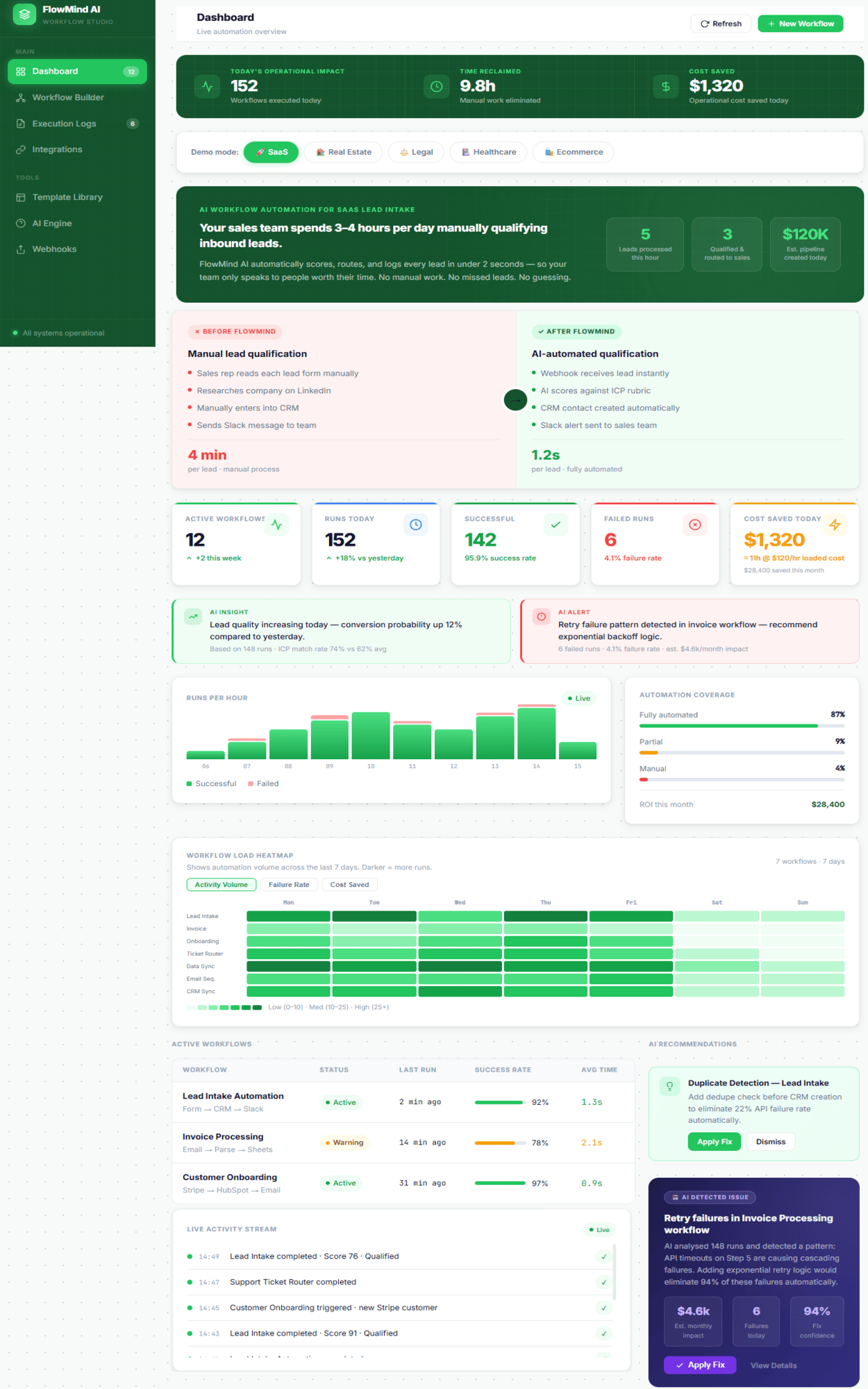Click the Dashboard grid icon in sidebar
Image resolution: width=868 pixels, height=1389 pixels.
pos(21,72)
